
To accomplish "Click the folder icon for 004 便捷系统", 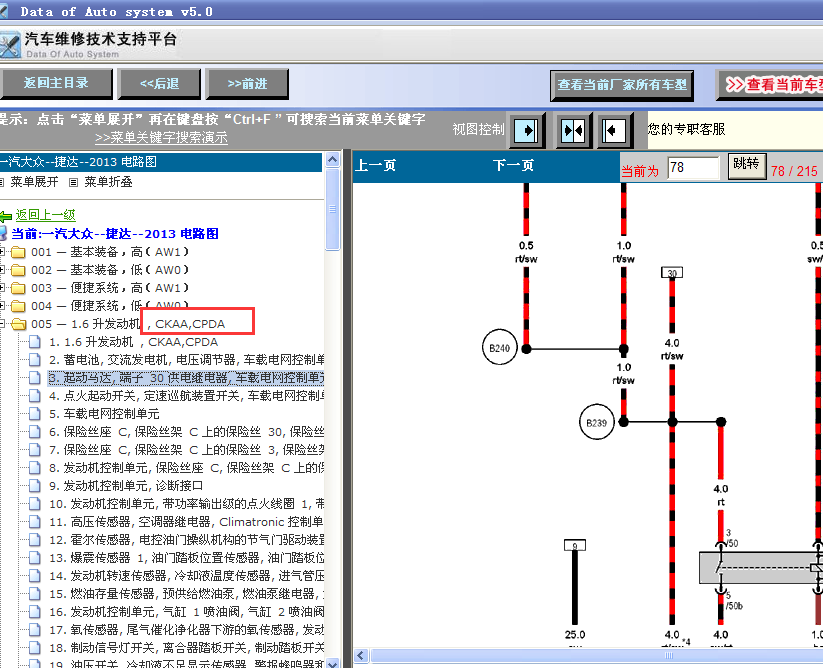I will (x=18, y=306).
